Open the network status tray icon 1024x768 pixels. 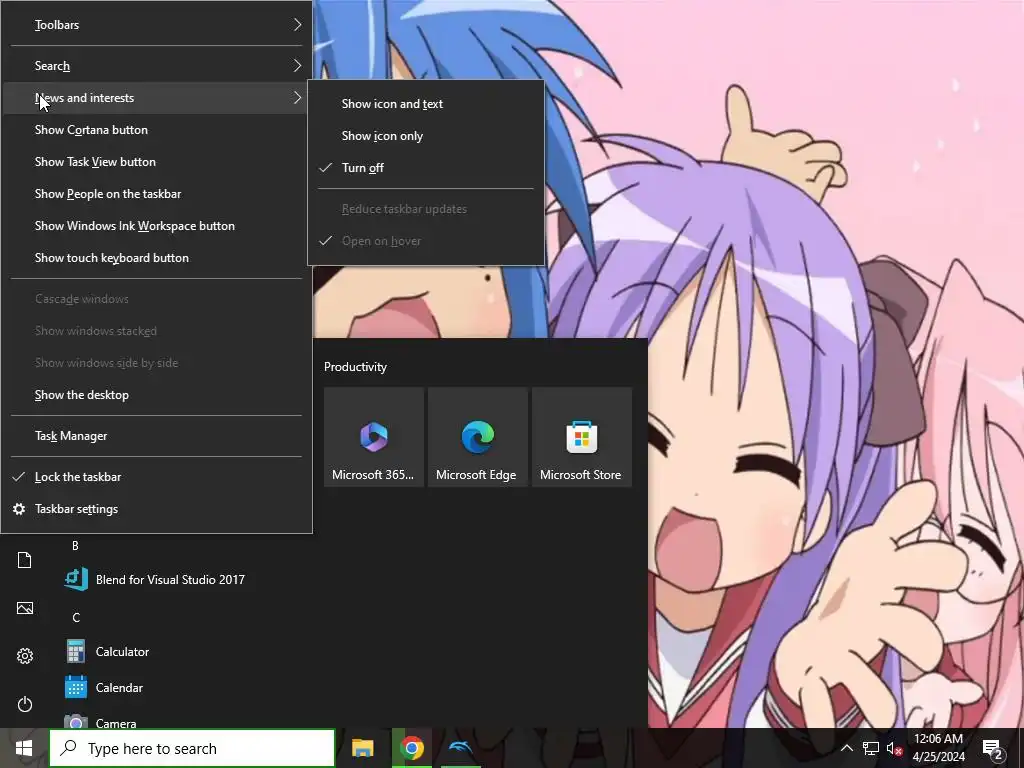(x=871, y=748)
